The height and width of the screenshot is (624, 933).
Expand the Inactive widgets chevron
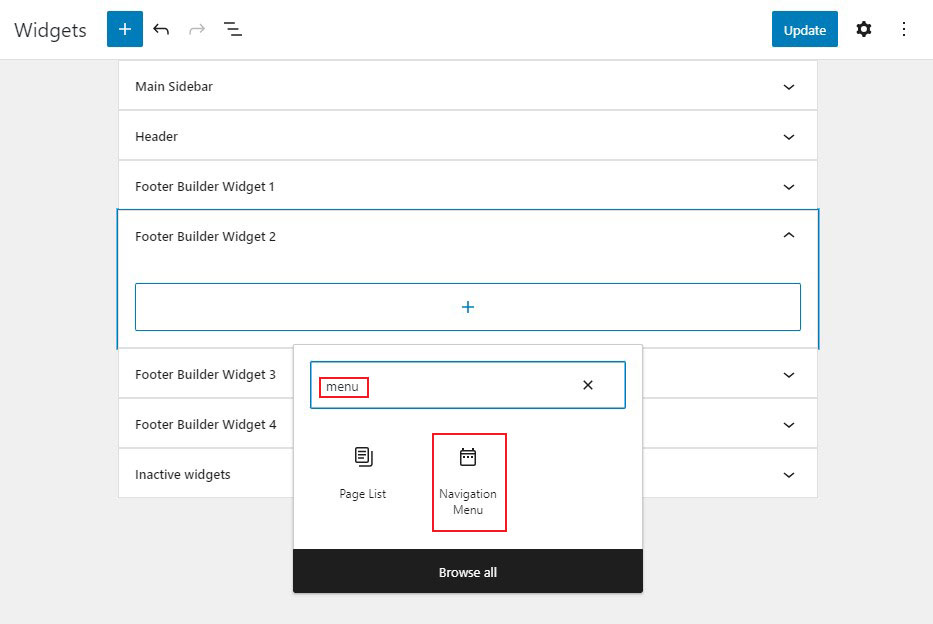click(x=789, y=475)
